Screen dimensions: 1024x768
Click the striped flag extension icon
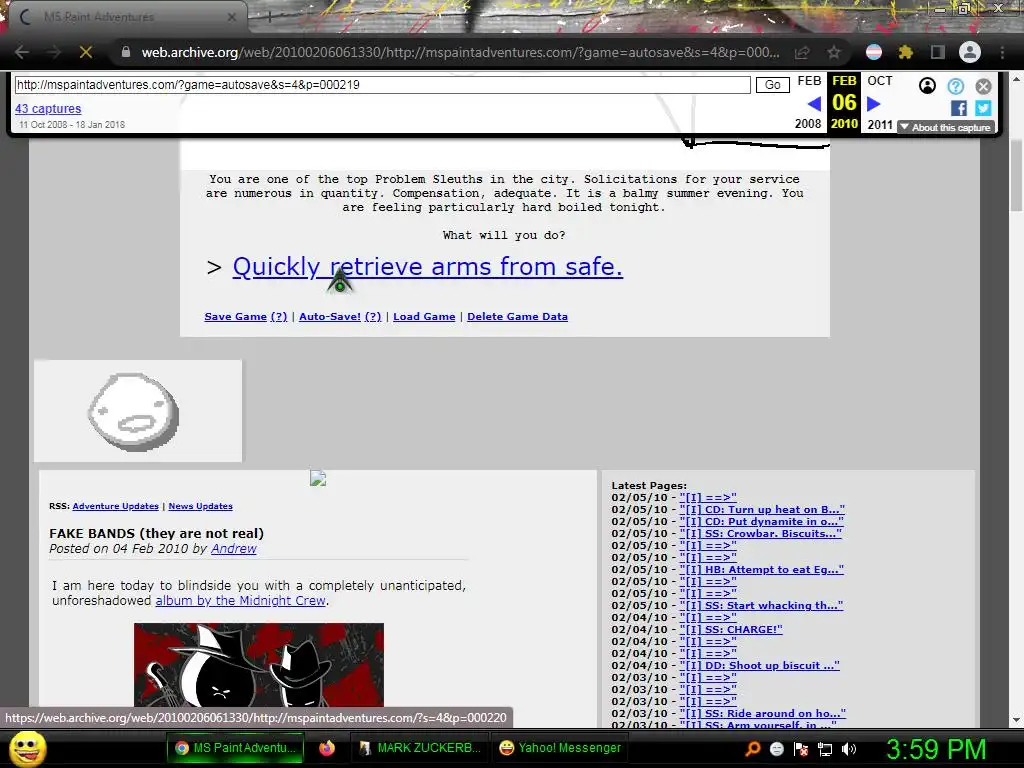coord(874,52)
